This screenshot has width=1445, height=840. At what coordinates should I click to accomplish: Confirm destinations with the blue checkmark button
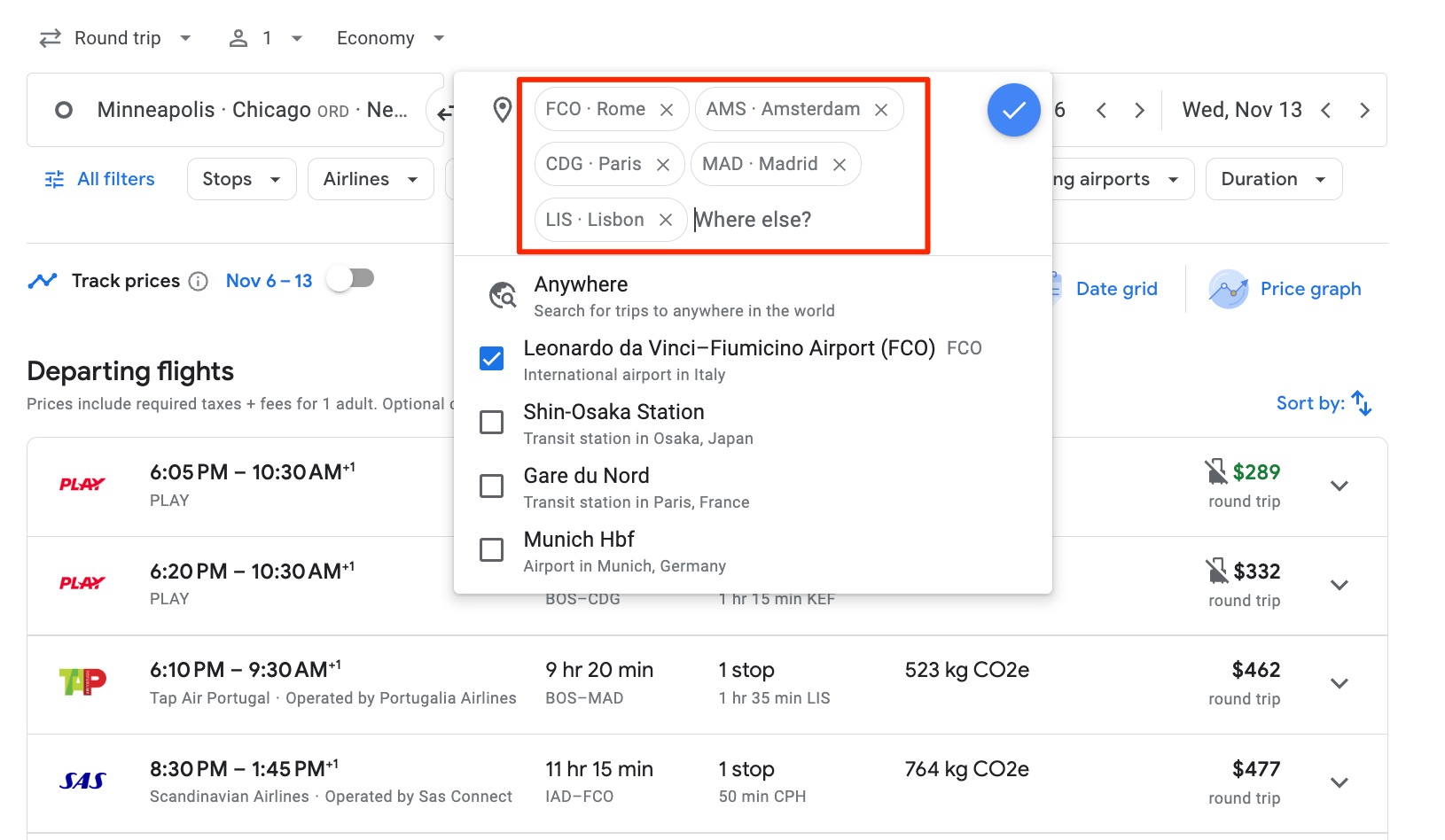pos(1013,109)
